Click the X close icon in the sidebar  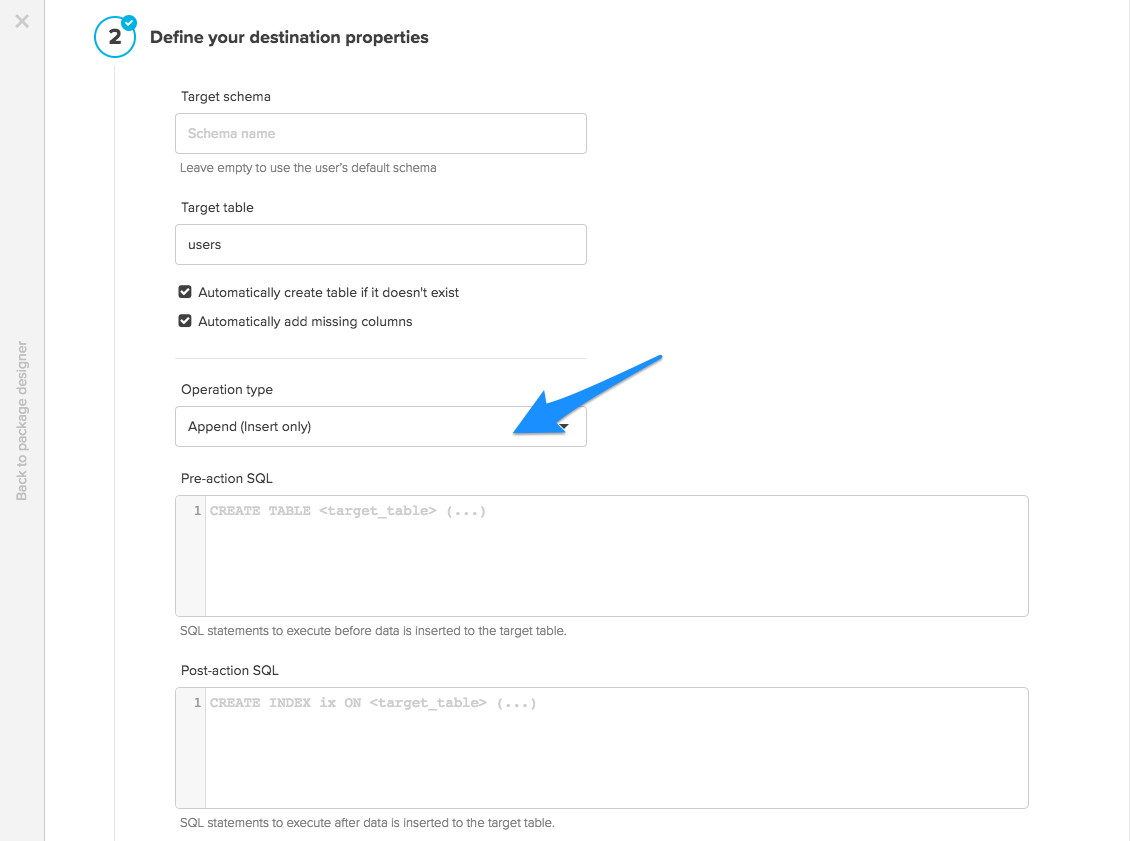point(22,21)
